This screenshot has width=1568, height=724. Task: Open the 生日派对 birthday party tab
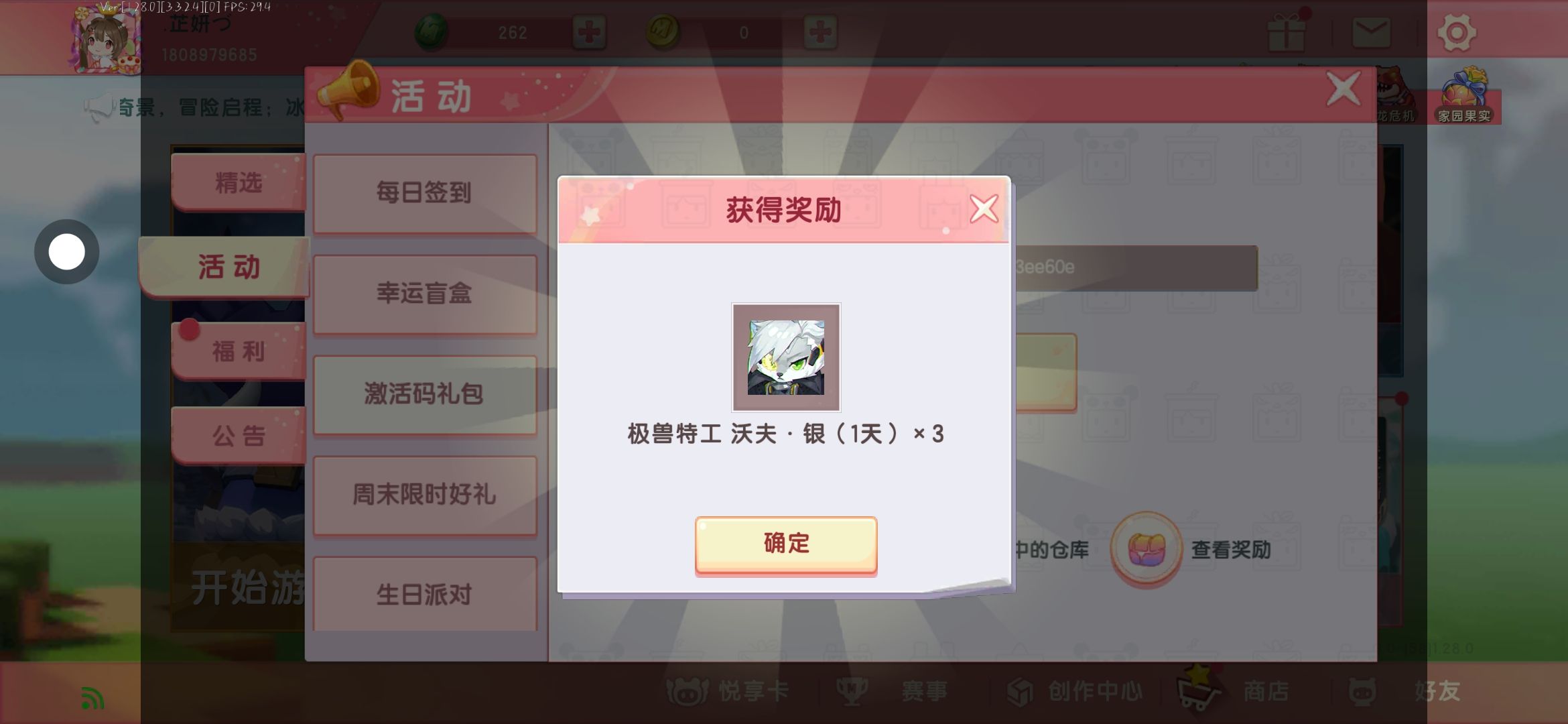425,594
